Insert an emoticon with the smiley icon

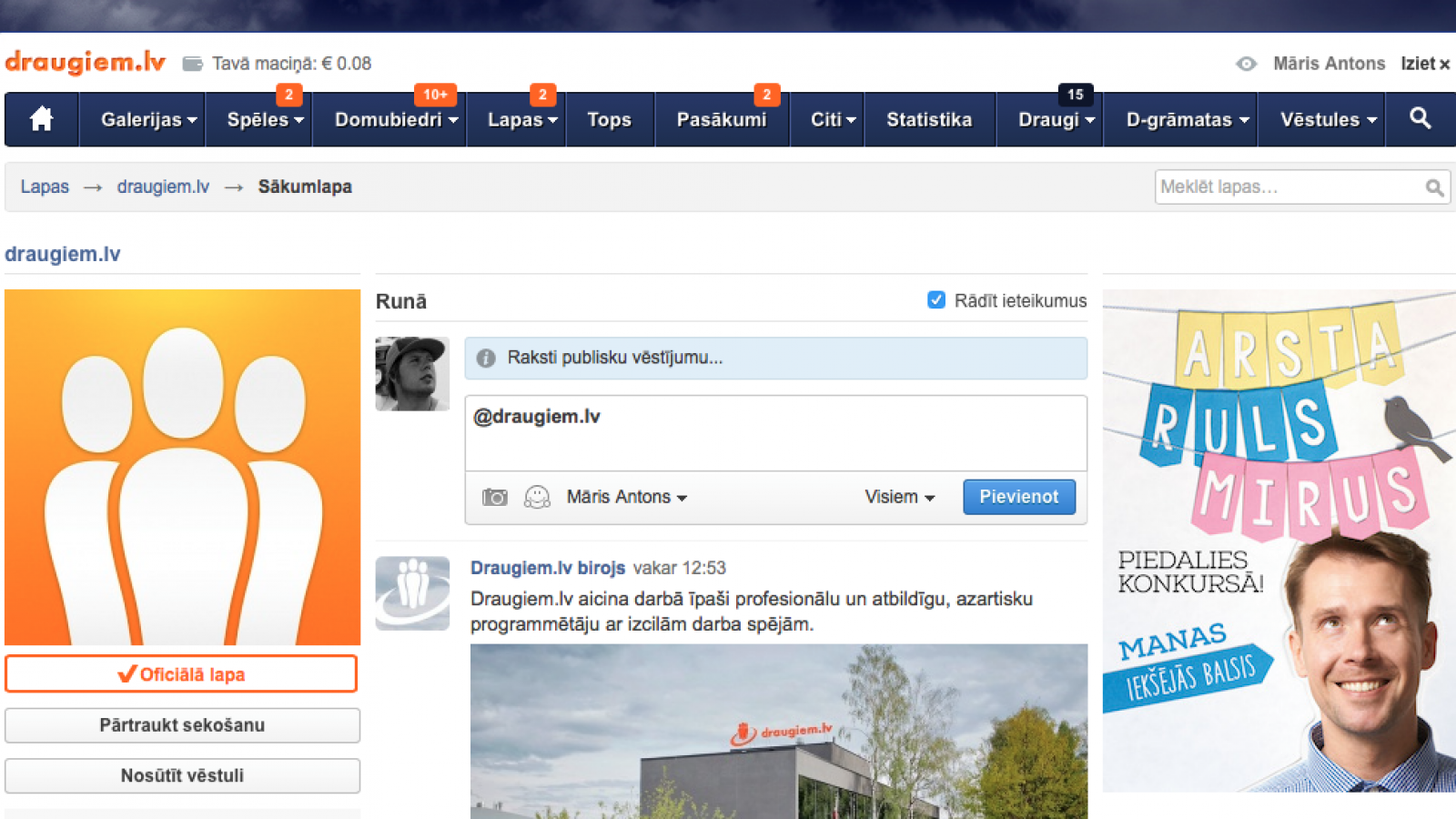[x=537, y=497]
